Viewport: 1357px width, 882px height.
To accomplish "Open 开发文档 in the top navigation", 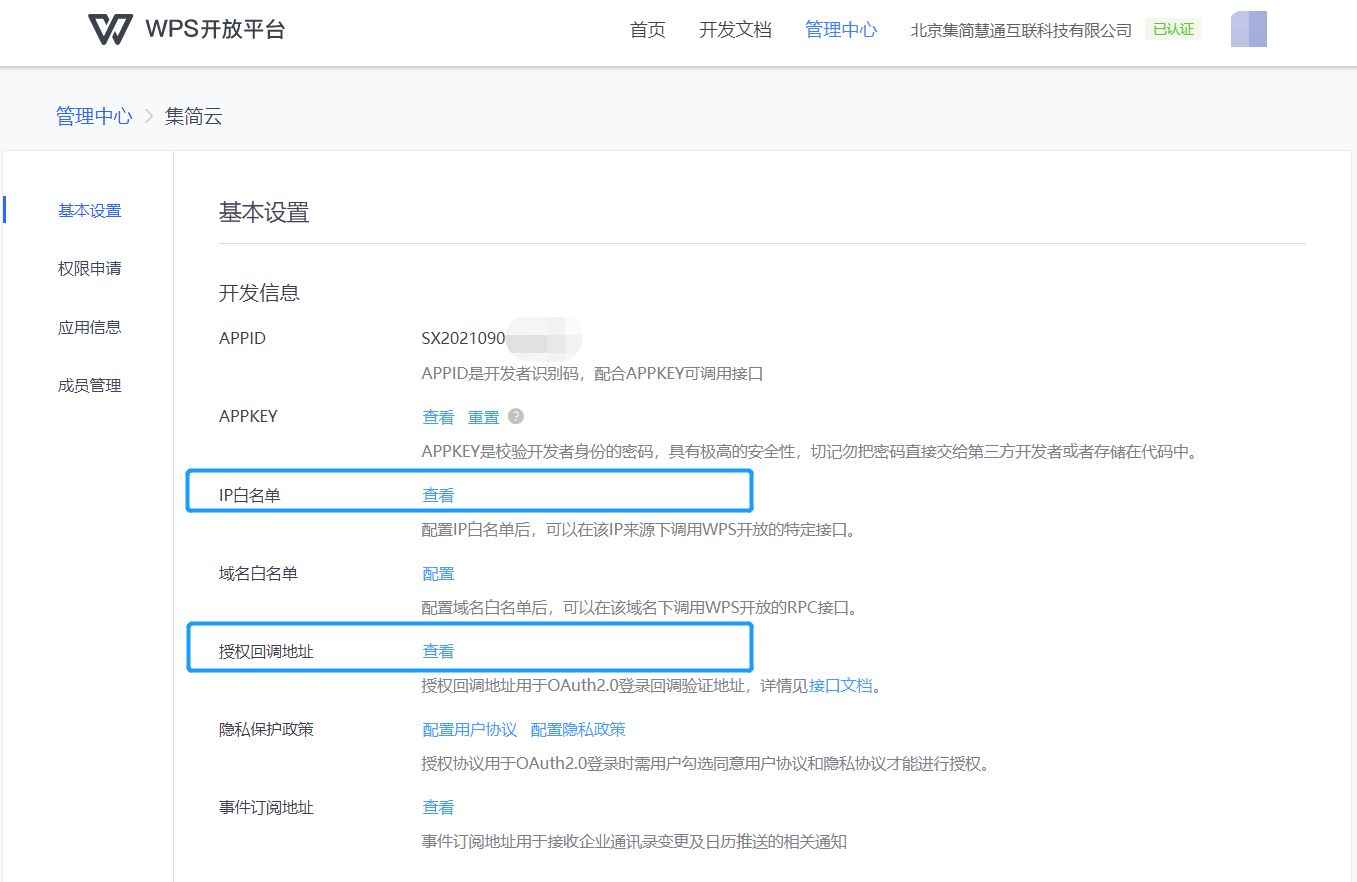I will coord(735,30).
